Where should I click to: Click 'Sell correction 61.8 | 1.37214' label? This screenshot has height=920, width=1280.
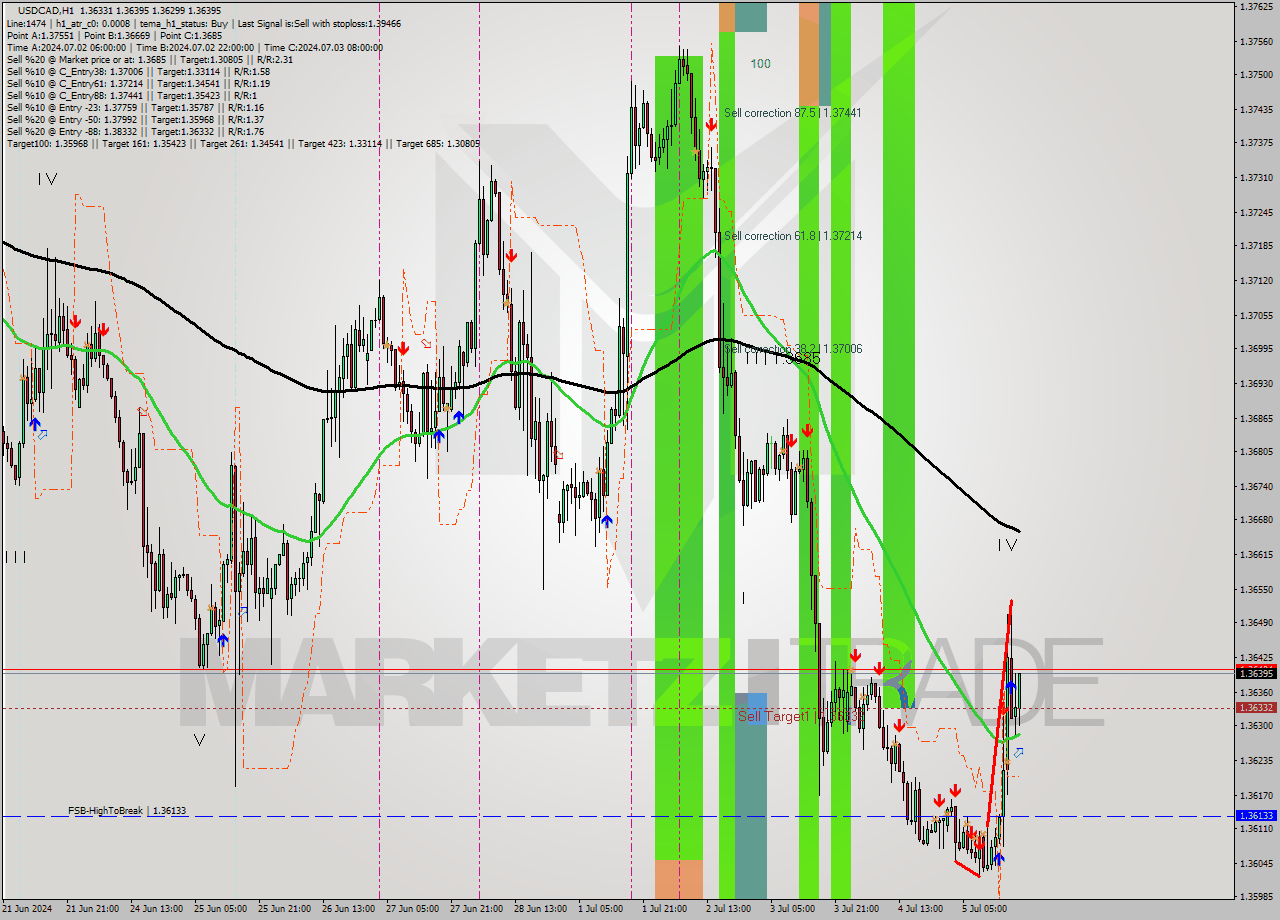792,236
